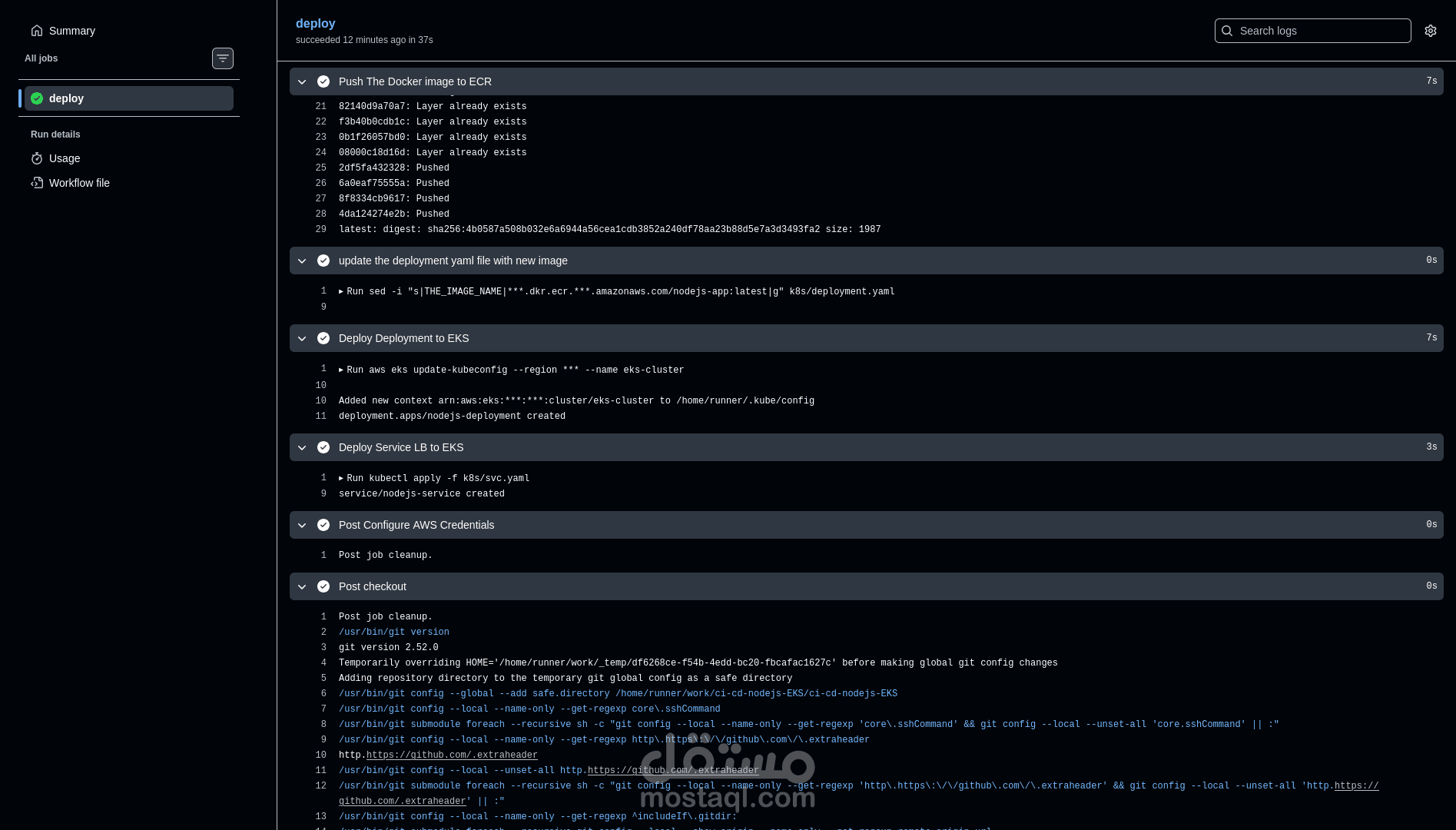Click the search magnifier icon in Search logs
Image resolution: width=1456 pixels, height=830 pixels.
coord(1228,31)
